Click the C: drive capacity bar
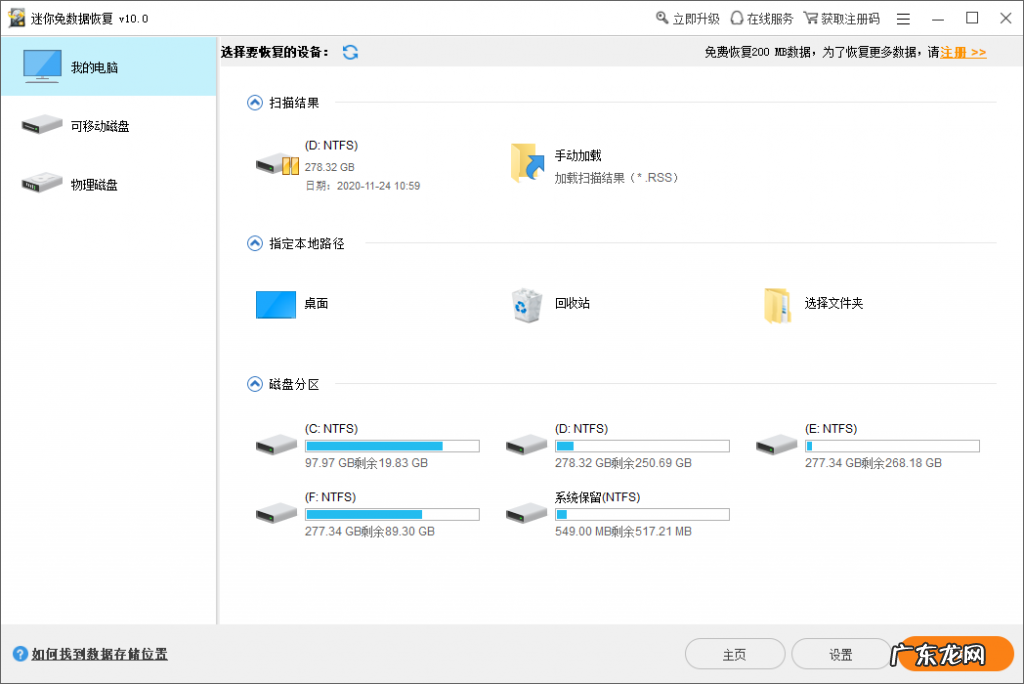Screen dimensions: 1024x684 (x=392, y=445)
